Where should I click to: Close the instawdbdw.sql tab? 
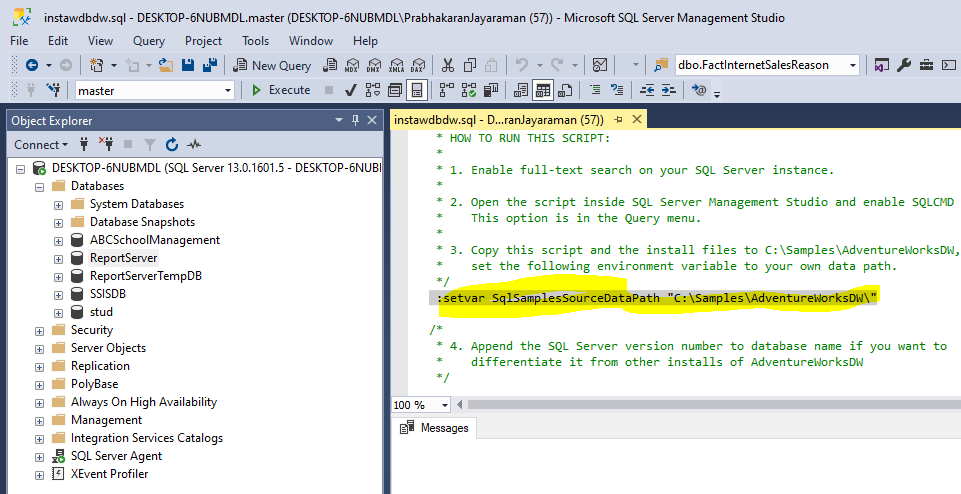pos(637,120)
